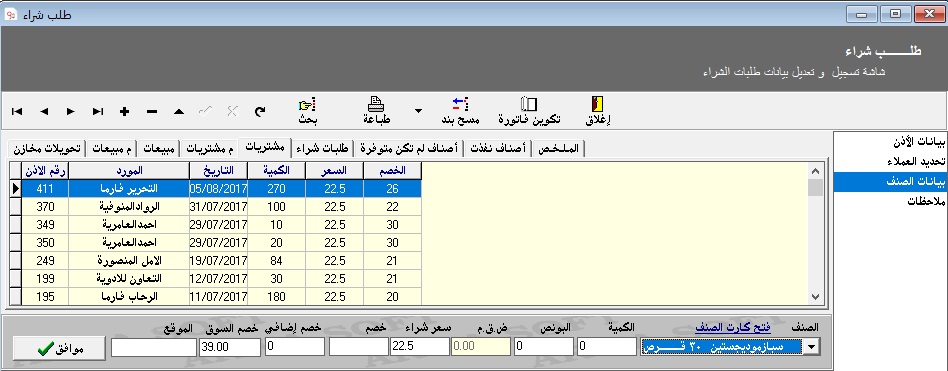
Task: Click the print (طباعة) button
Action: coord(377,111)
